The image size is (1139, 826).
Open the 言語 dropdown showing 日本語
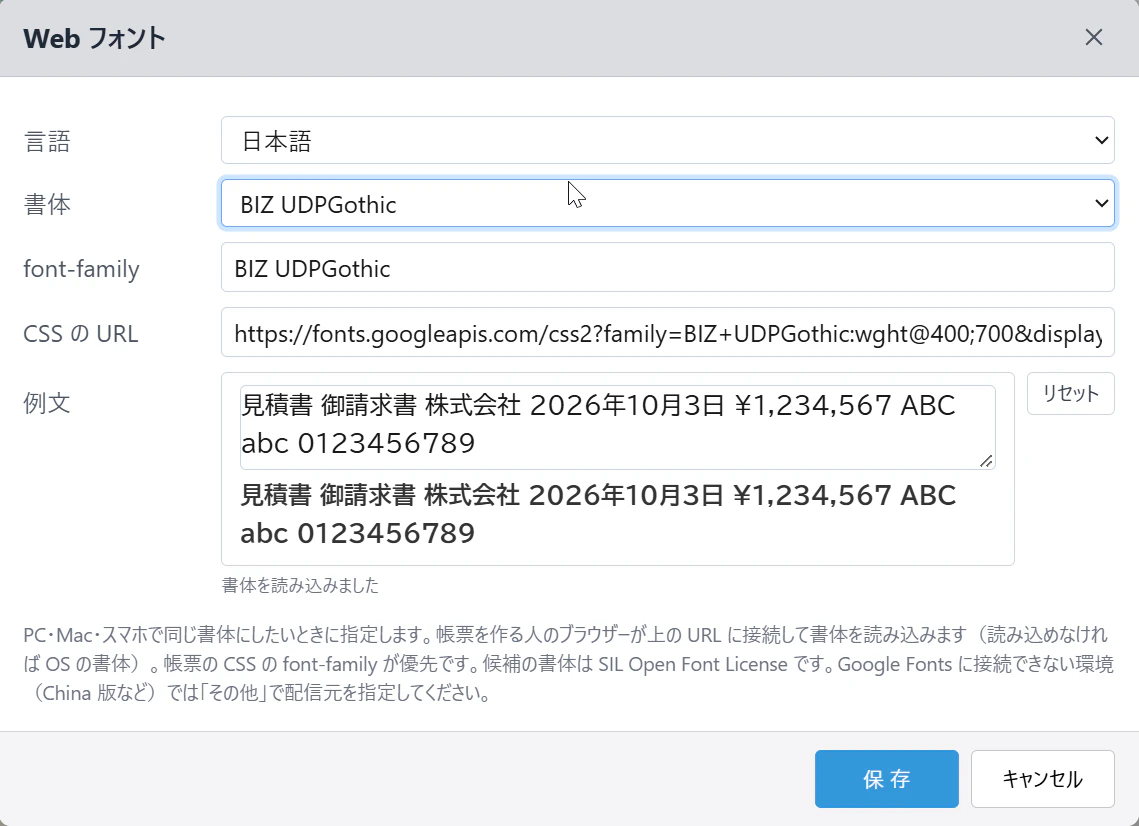pyautogui.click(x=668, y=140)
